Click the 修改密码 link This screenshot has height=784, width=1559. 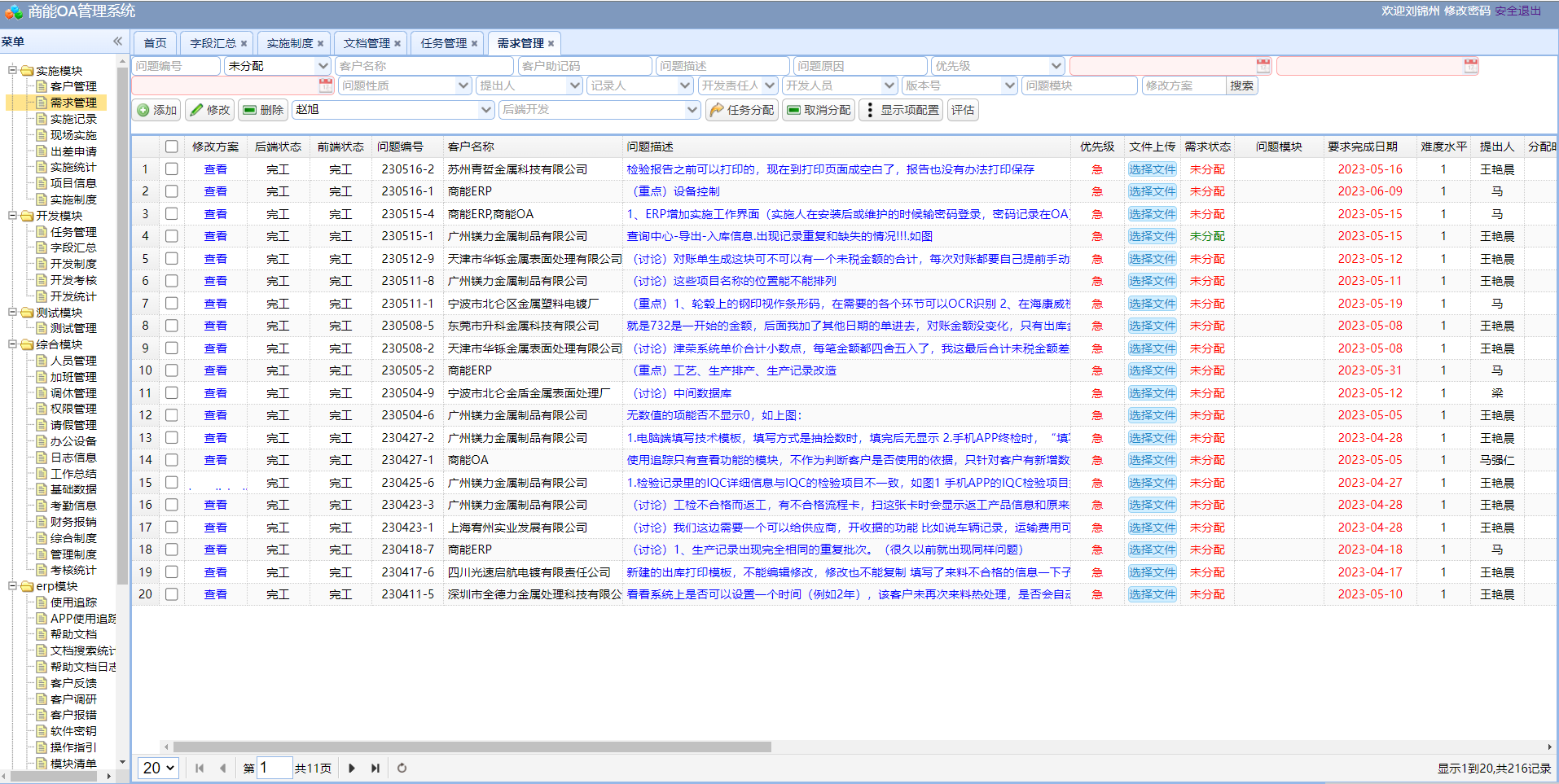tap(1467, 11)
